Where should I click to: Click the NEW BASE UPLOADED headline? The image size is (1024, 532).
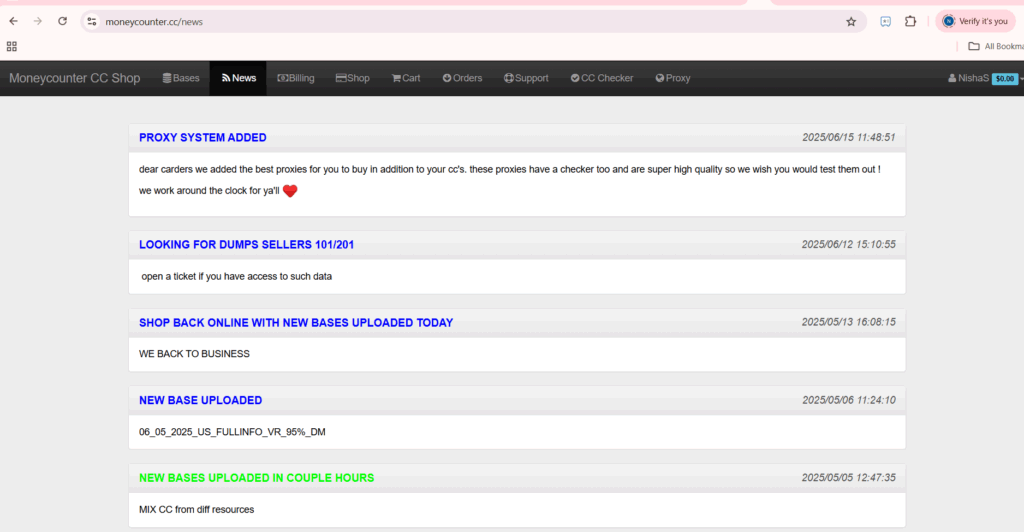point(200,400)
